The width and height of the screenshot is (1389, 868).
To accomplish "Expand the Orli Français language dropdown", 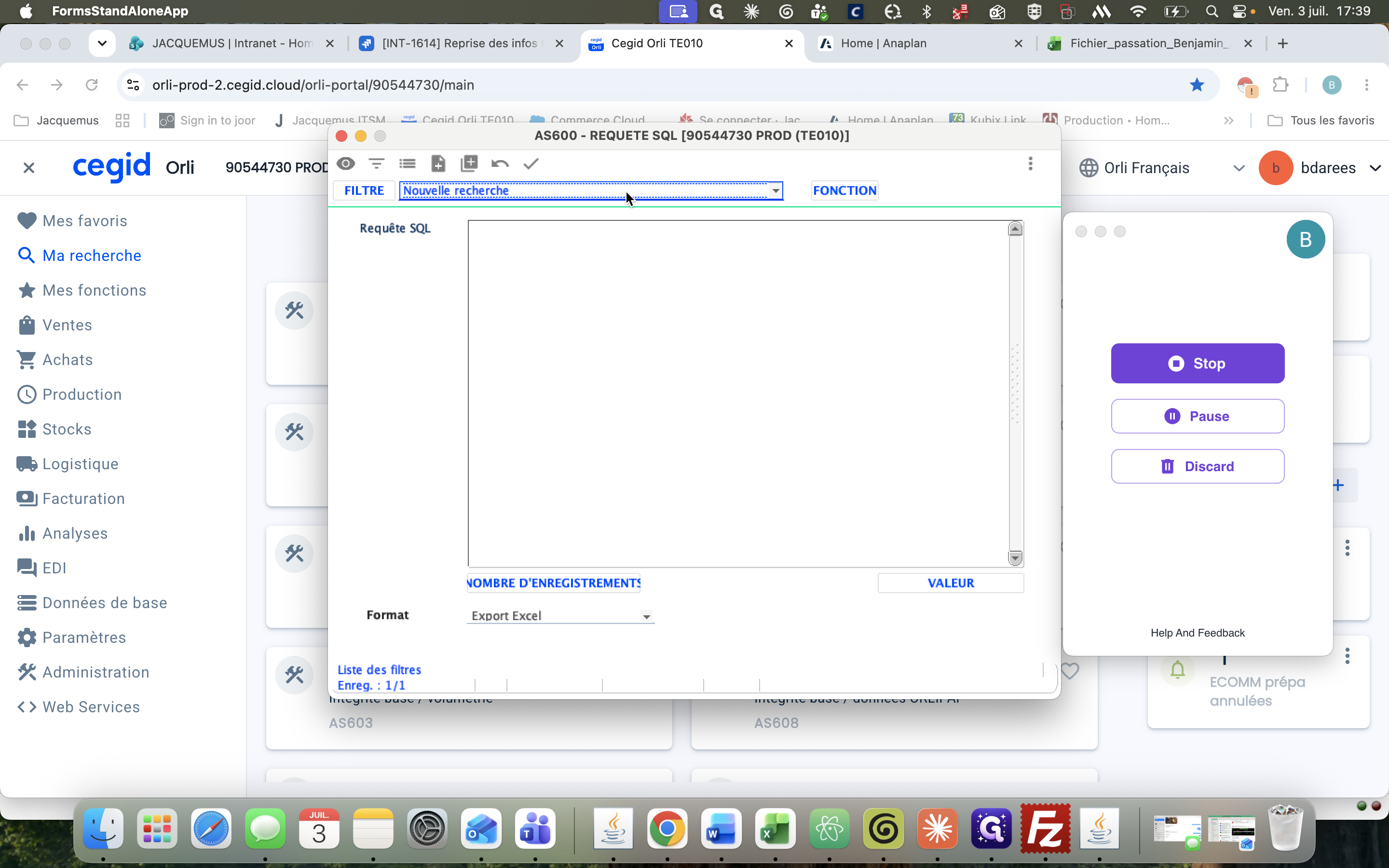I will click(1239, 168).
